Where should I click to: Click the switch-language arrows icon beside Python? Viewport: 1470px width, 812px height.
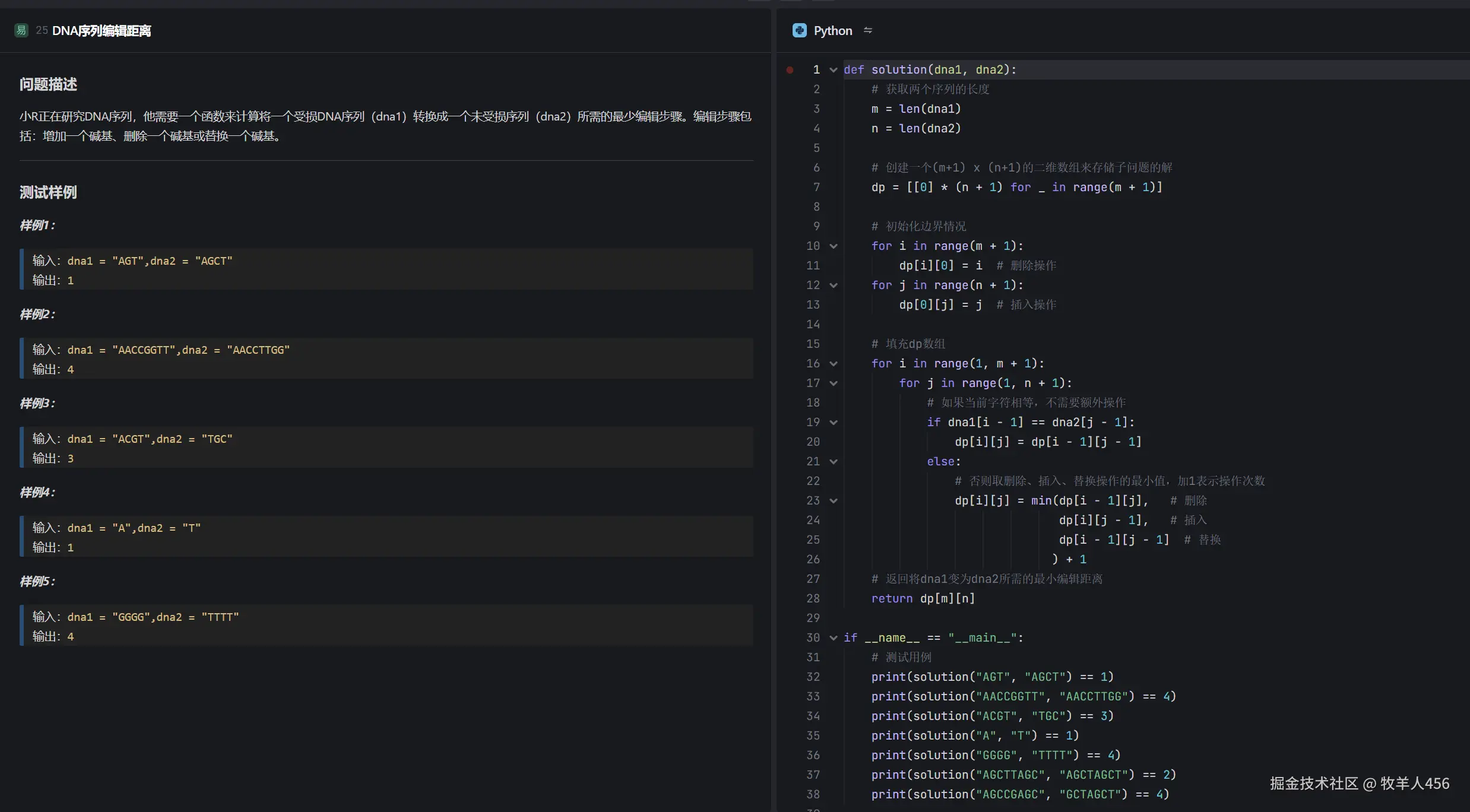[868, 30]
